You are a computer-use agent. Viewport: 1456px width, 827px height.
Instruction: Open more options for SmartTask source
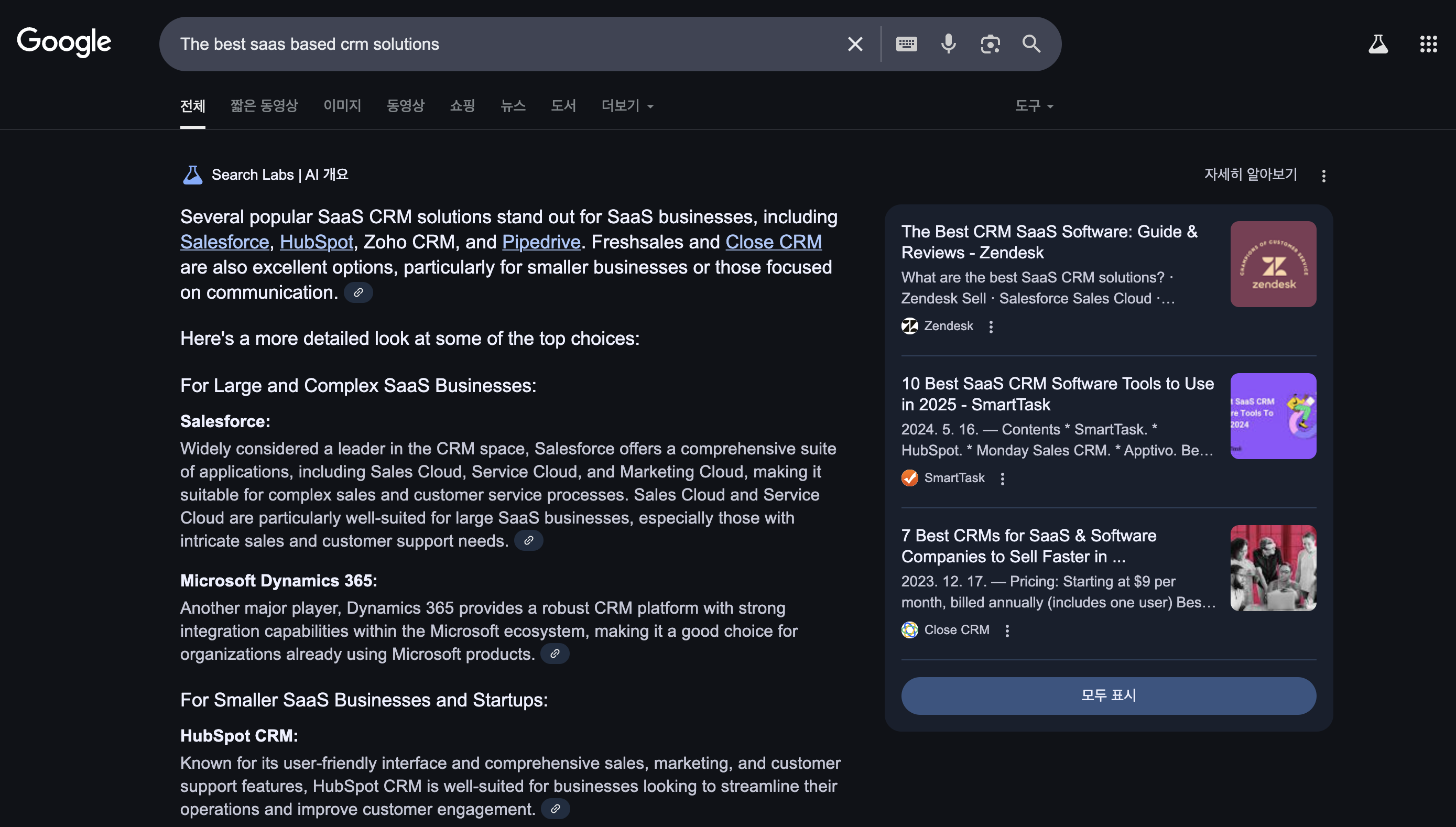(1002, 479)
